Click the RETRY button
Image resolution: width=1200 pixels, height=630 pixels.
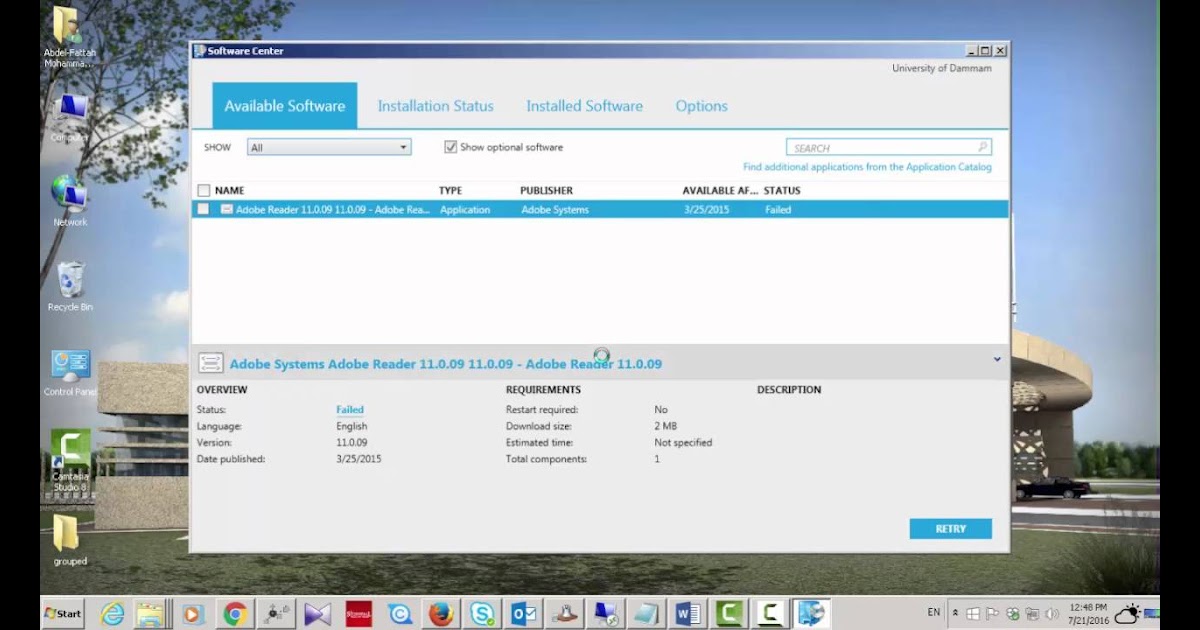point(951,529)
